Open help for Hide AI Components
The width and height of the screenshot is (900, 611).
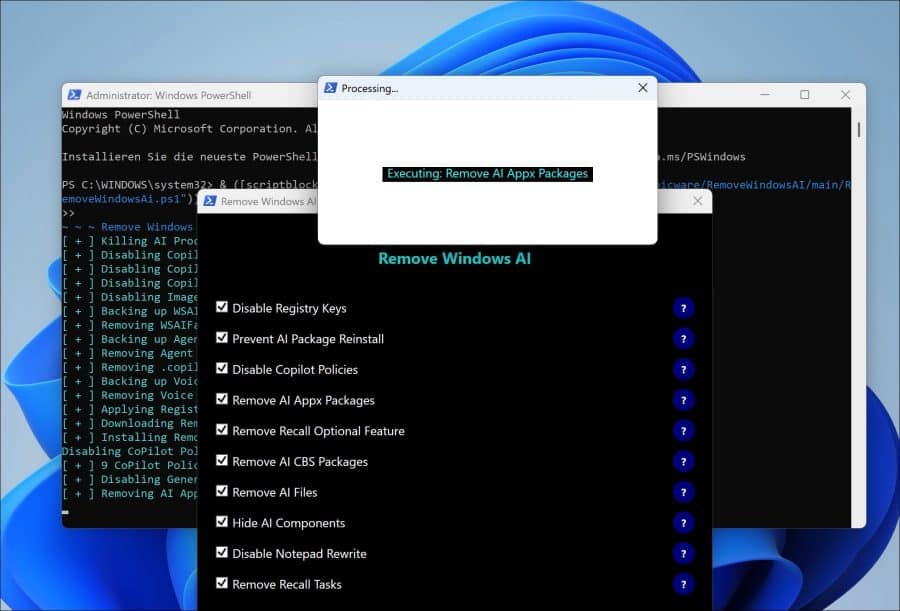683,523
